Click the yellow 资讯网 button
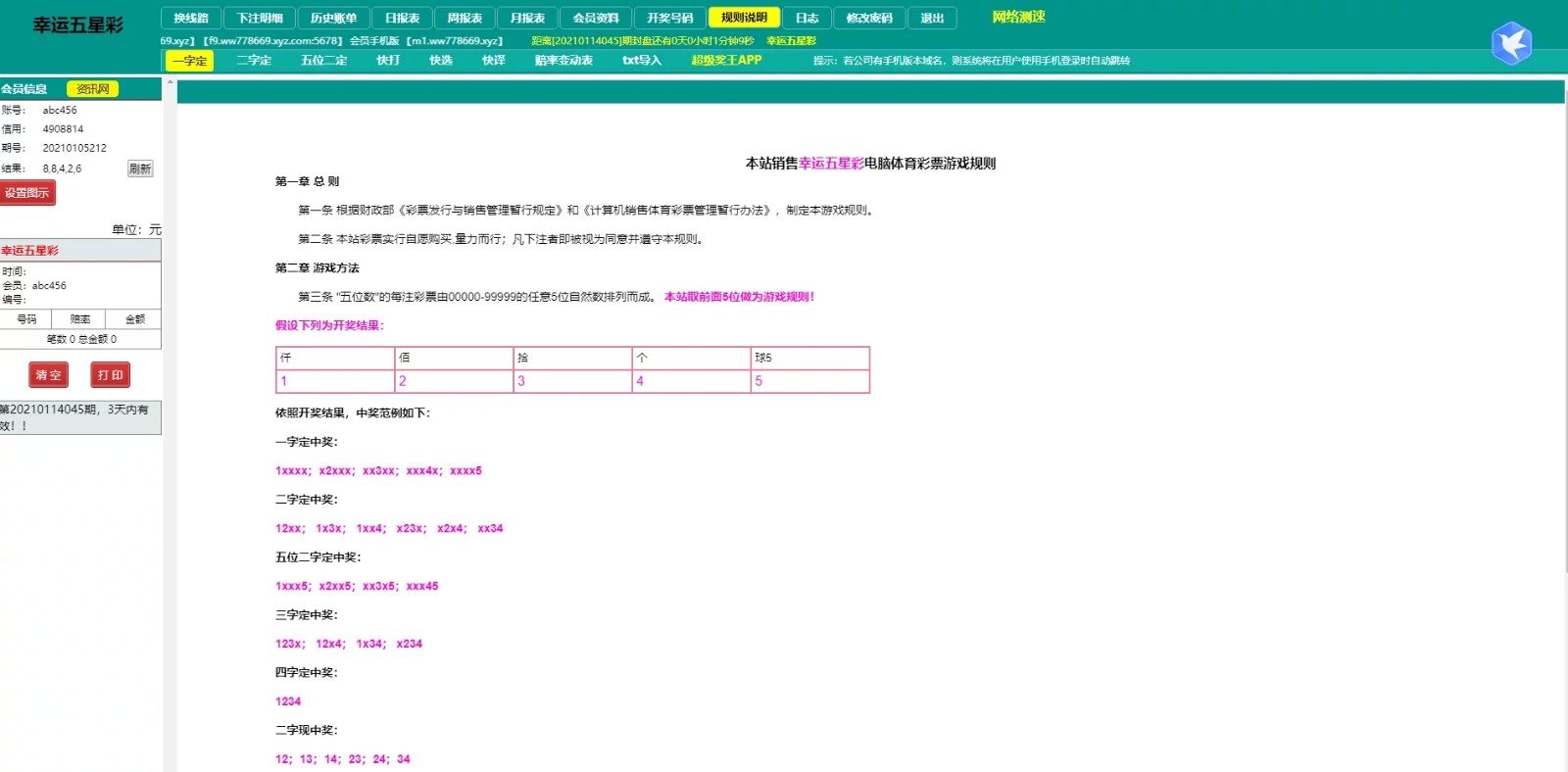Viewport: 1568px width, 772px height. 92,89
